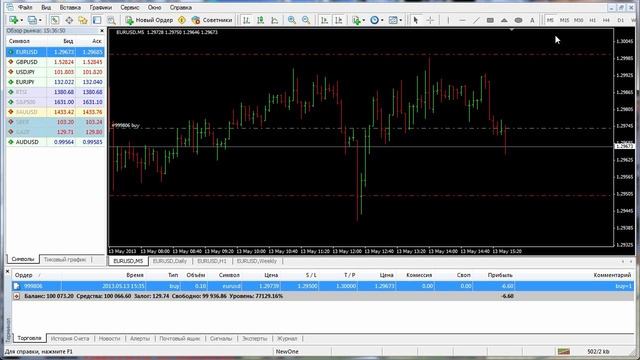
Task: Switch chart to candlesticks icon
Action: (x=260, y=20)
